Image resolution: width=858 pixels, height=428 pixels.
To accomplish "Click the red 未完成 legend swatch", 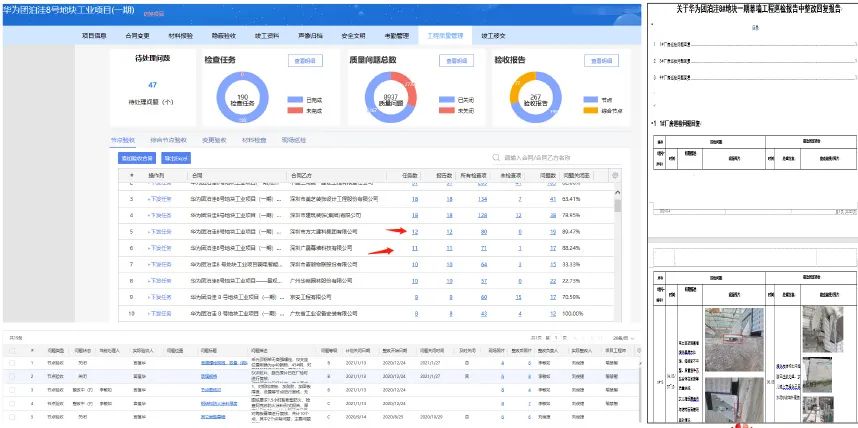I will 291,109.
